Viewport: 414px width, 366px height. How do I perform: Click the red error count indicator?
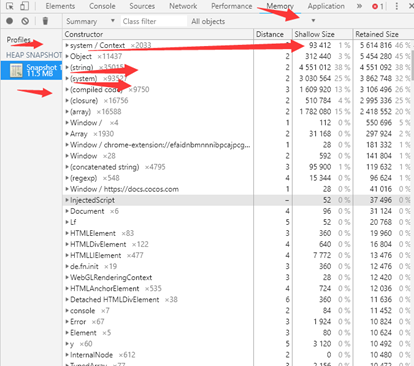coord(378,6)
